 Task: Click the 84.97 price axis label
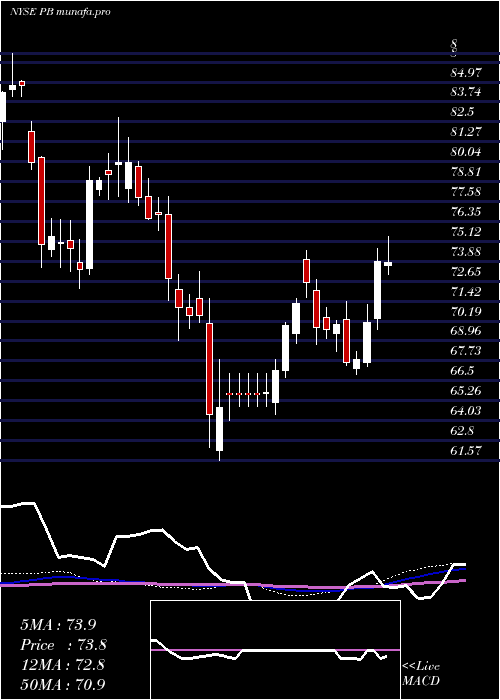[466, 72]
